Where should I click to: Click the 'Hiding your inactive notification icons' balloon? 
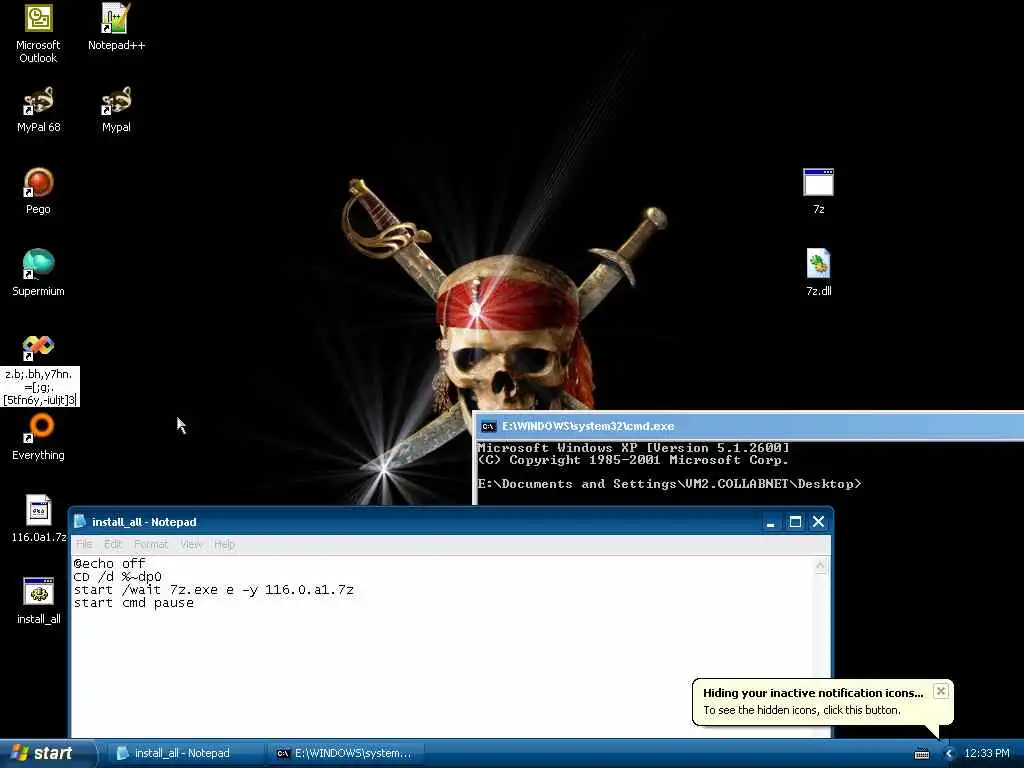click(x=823, y=702)
